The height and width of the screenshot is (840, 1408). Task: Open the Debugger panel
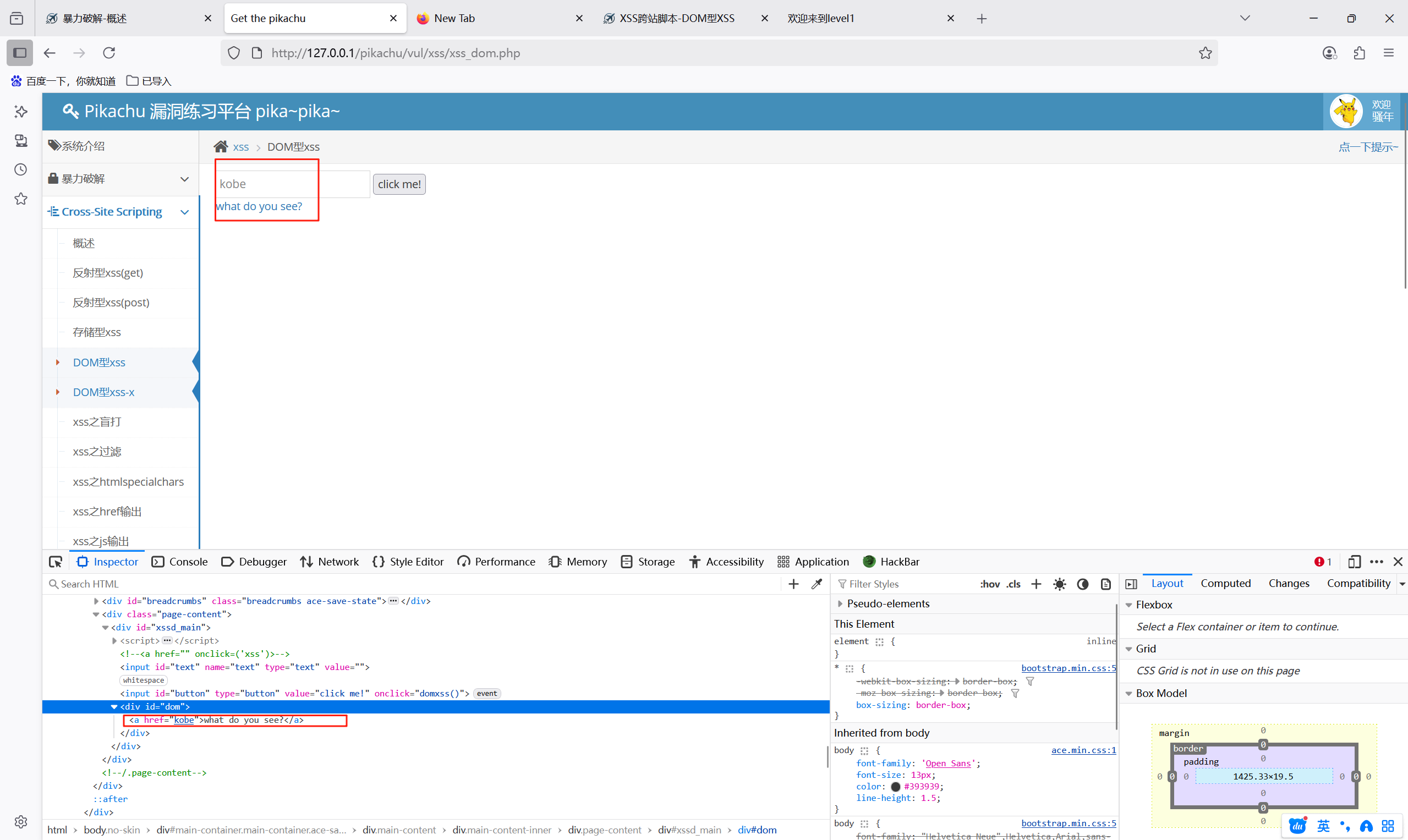pyautogui.click(x=254, y=562)
